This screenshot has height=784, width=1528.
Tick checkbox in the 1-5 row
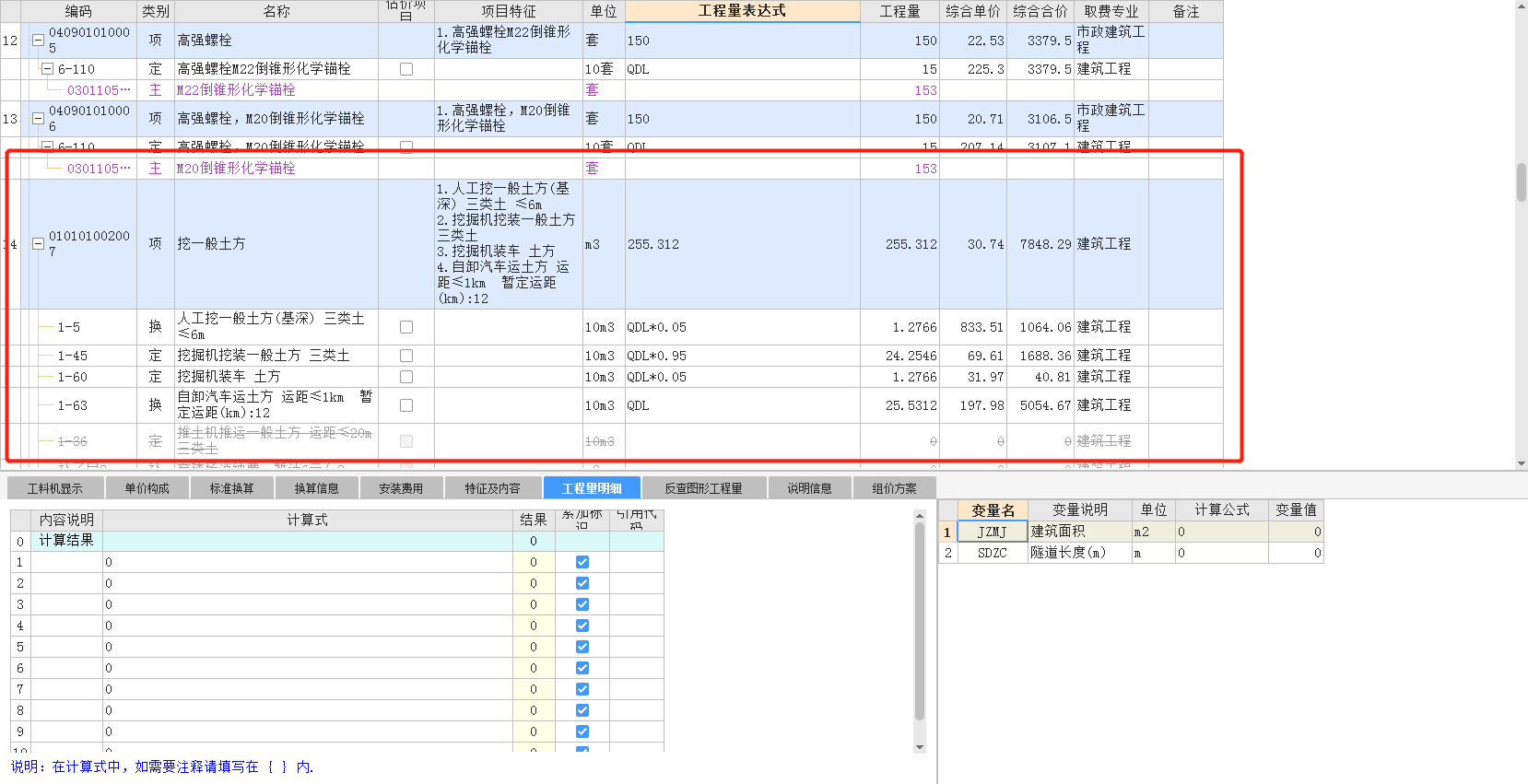point(406,327)
